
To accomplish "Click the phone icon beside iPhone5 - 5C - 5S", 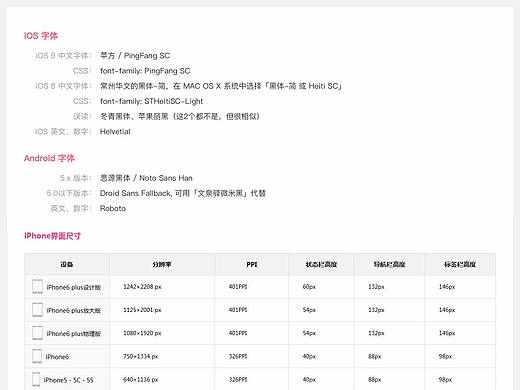I will (x=36, y=380).
